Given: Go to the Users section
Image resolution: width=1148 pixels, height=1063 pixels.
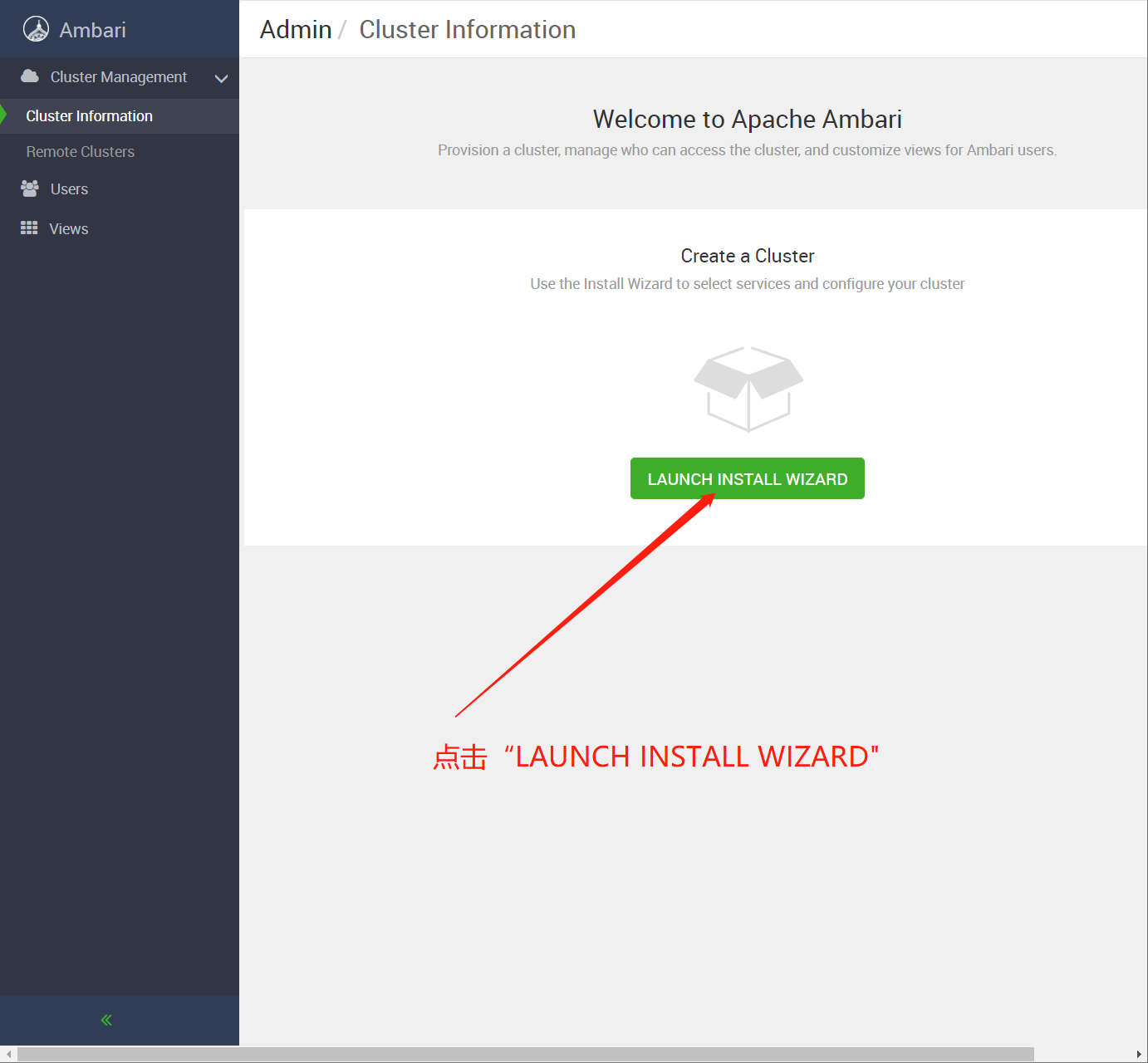Looking at the screenshot, I should [69, 189].
